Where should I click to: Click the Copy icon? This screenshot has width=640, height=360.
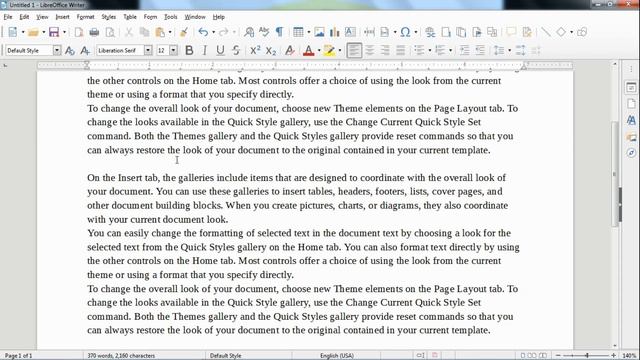[x=144, y=32]
